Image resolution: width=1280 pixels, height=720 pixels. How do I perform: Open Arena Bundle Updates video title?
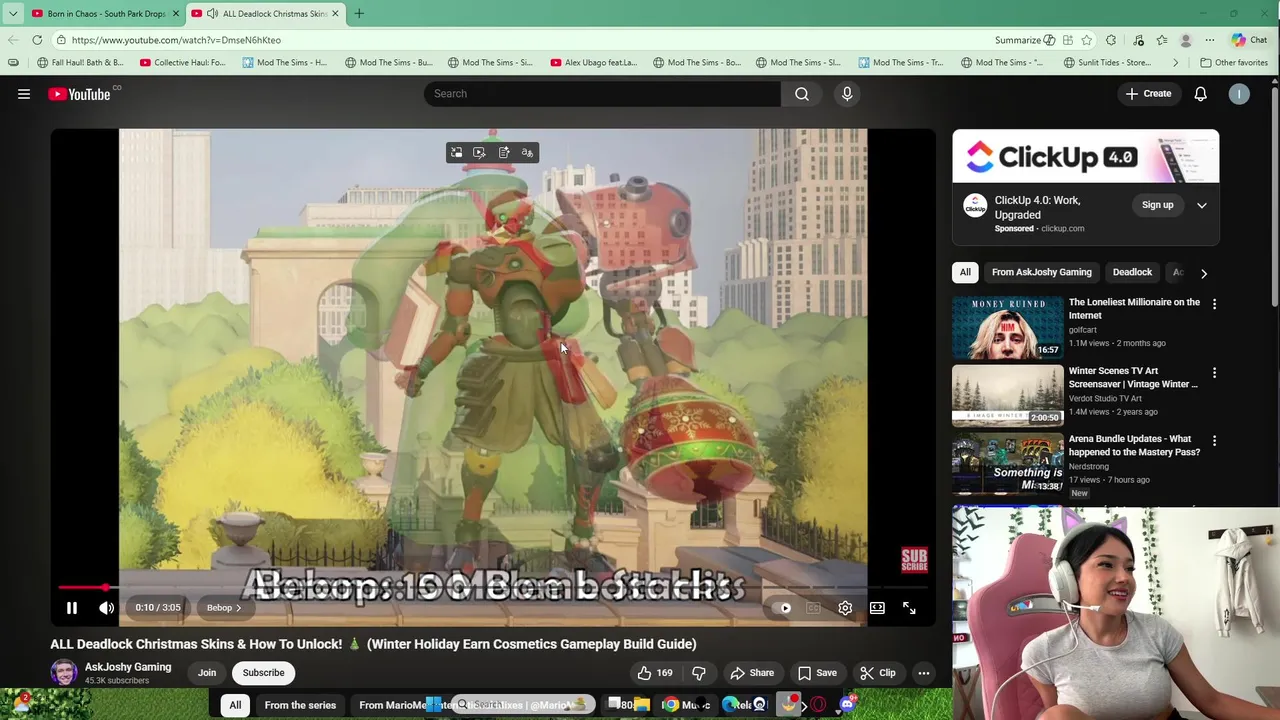pos(1134,445)
